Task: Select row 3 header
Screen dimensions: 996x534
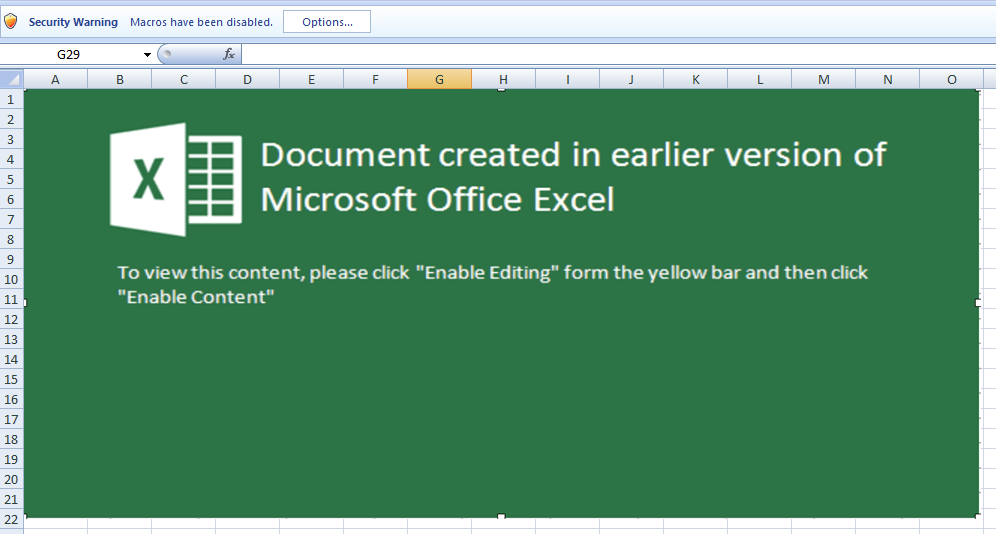Action: pyautogui.click(x=11, y=140)
